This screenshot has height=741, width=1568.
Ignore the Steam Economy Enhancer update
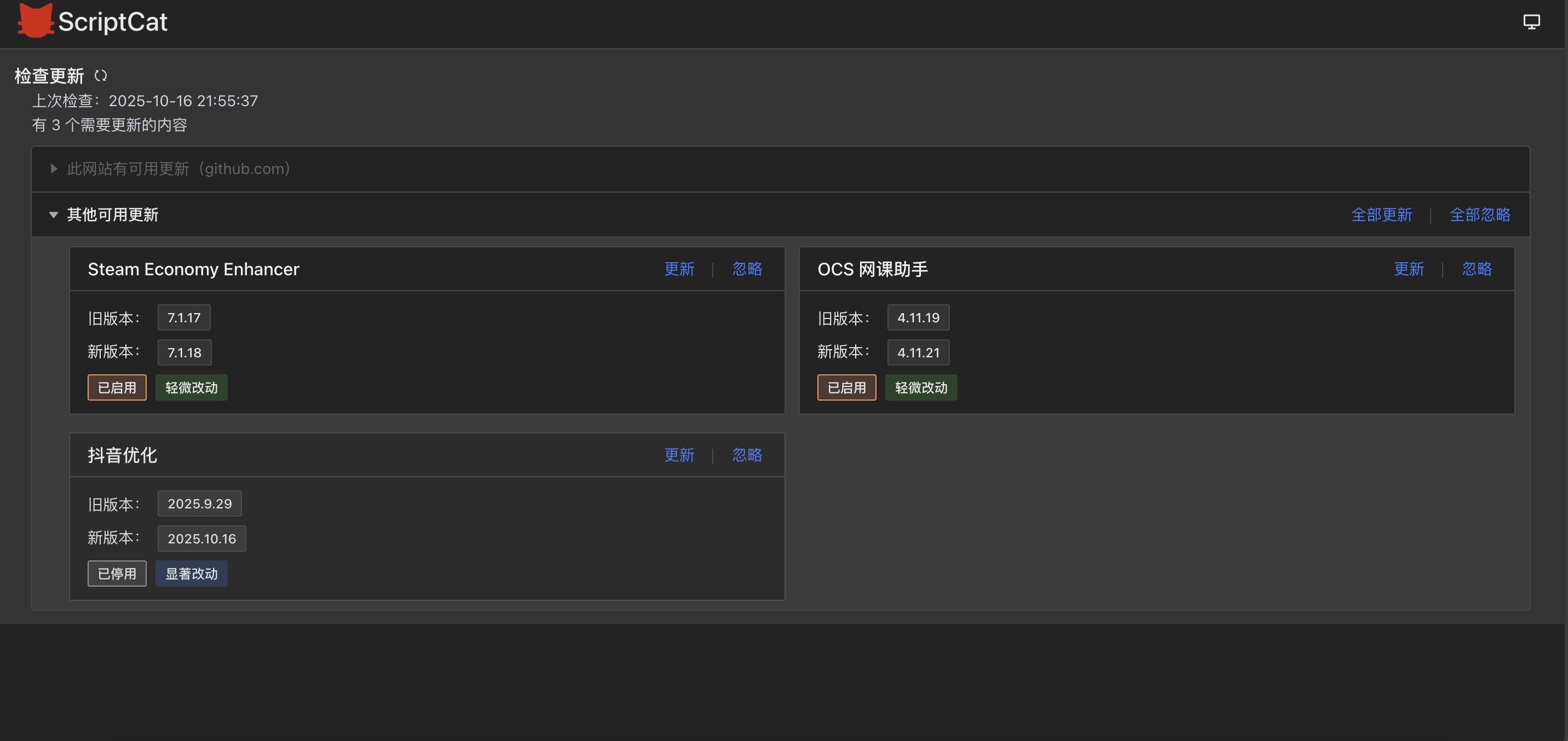coord(747,269)
